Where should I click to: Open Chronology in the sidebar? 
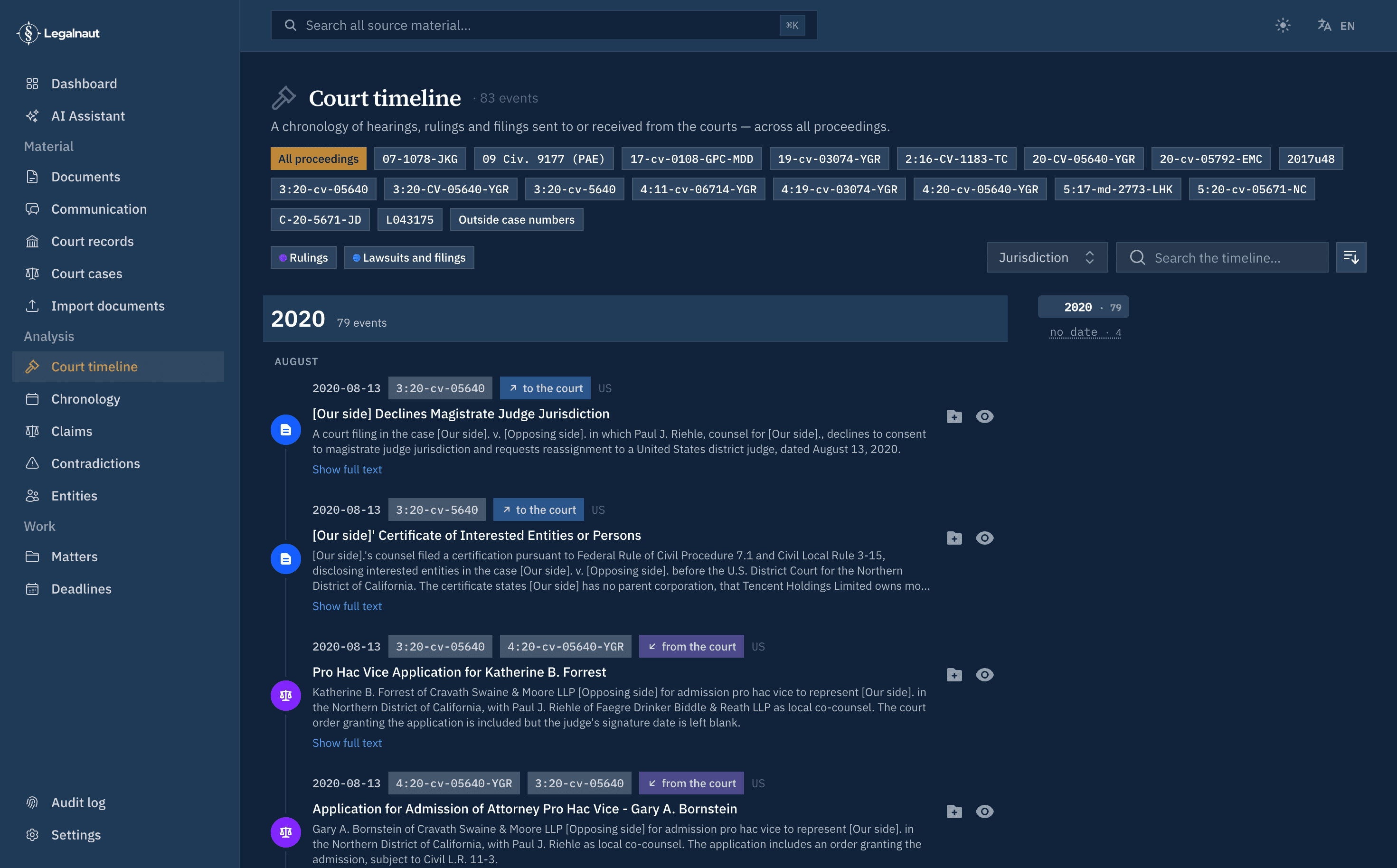coord(118,399)
